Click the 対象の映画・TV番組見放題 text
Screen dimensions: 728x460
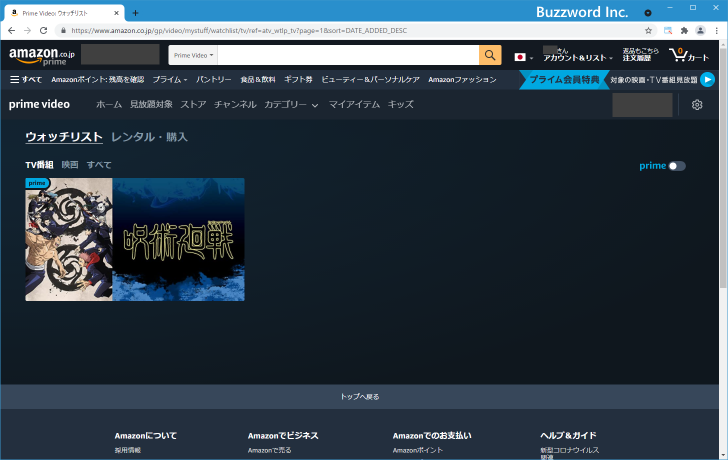click(653, 80)
